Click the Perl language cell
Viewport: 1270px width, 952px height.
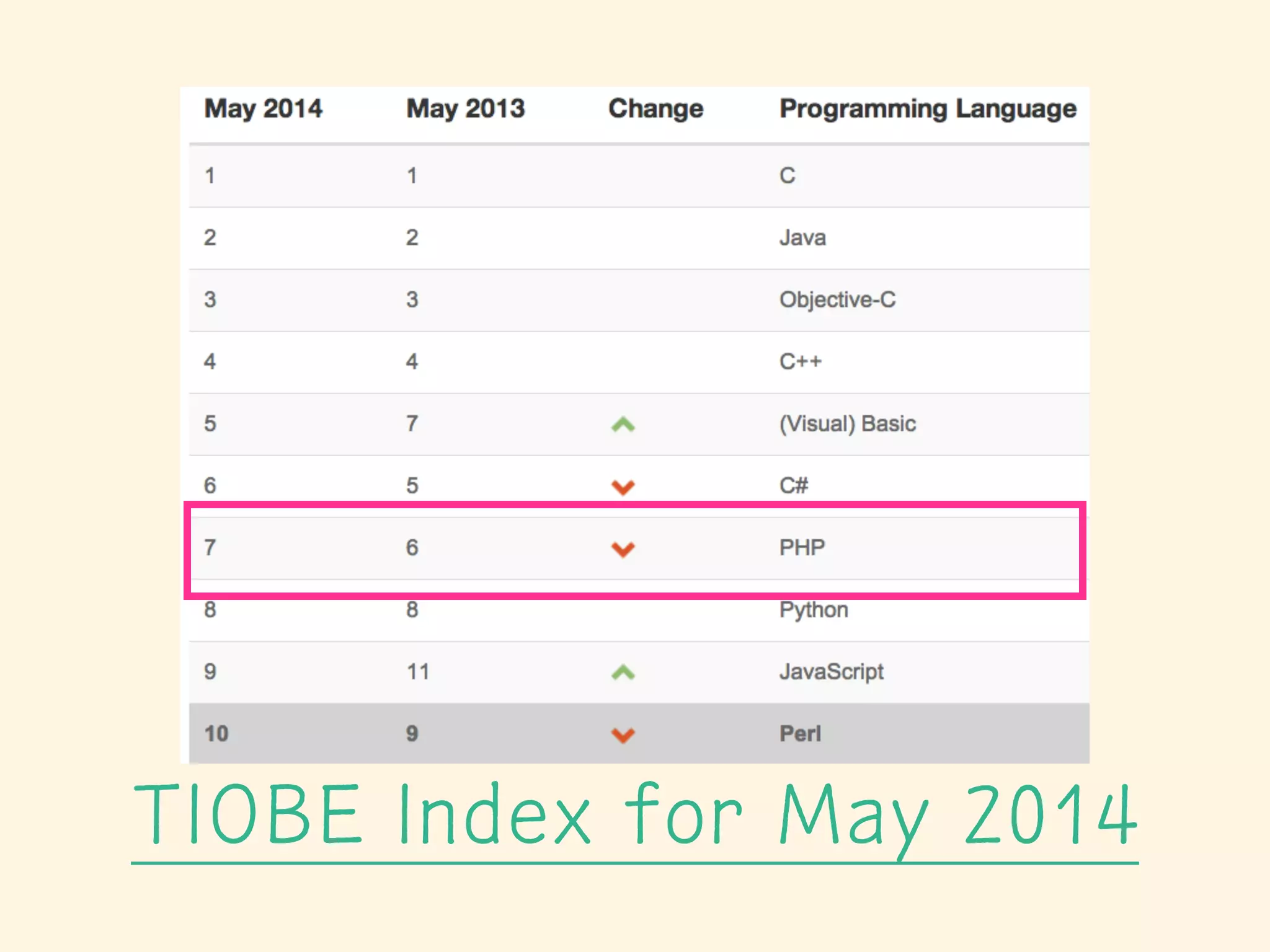pos(800,734)
